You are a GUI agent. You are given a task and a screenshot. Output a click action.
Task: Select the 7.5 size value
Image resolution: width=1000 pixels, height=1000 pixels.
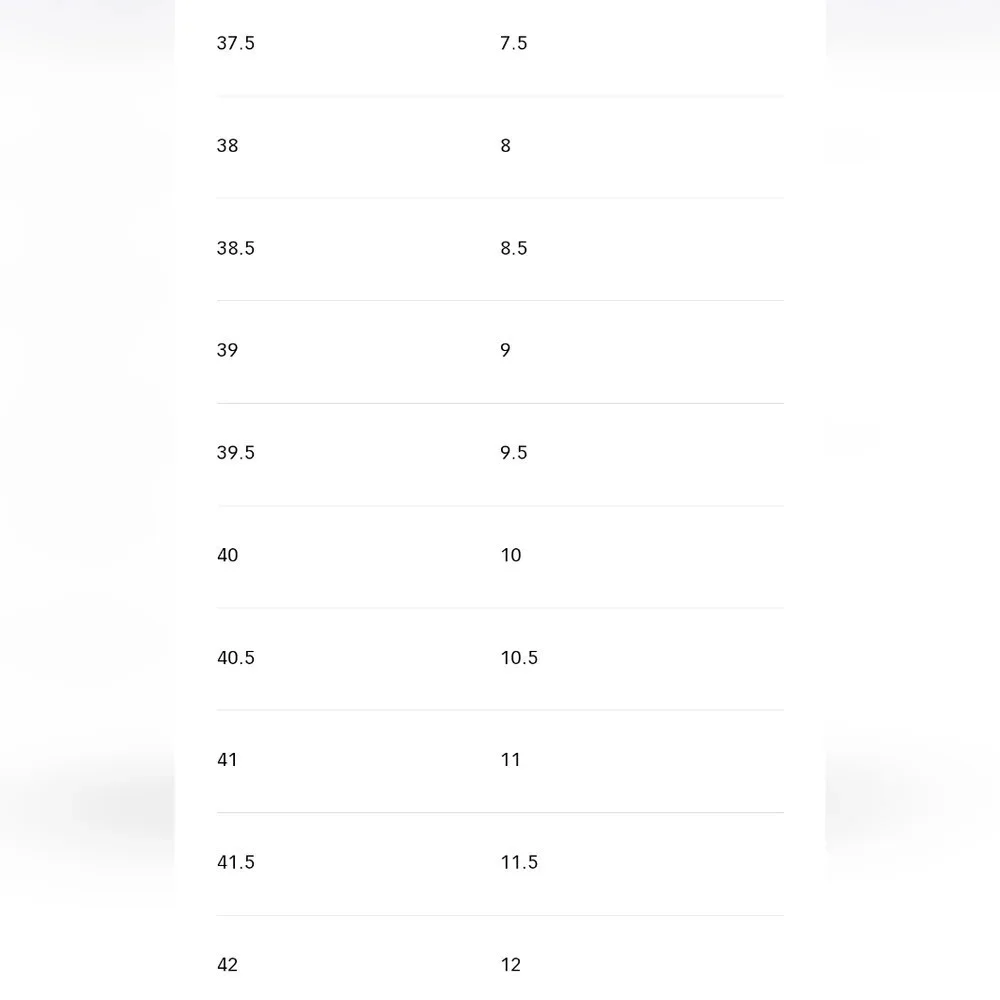(514, 43)
